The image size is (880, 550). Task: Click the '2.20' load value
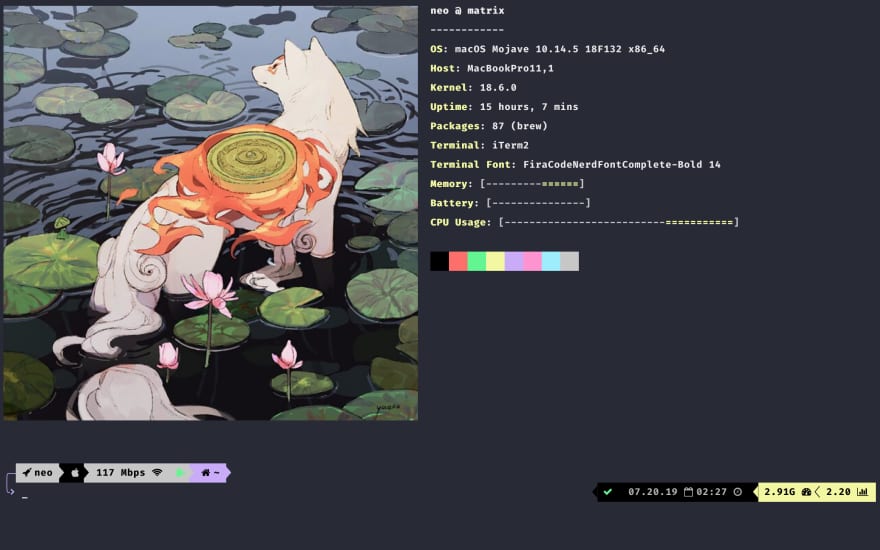pos(838,492)
